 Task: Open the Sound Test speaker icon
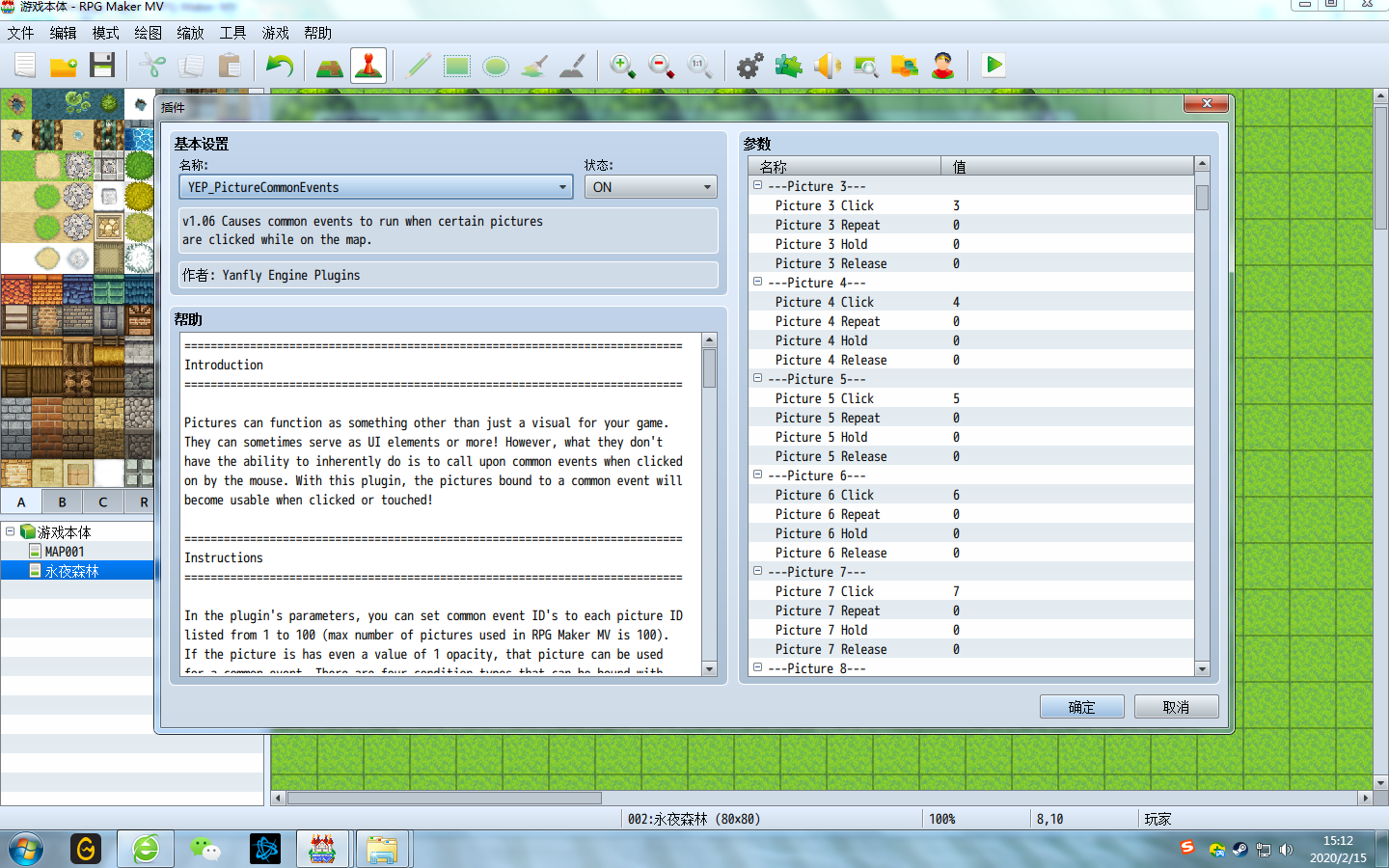click(828, 66)
